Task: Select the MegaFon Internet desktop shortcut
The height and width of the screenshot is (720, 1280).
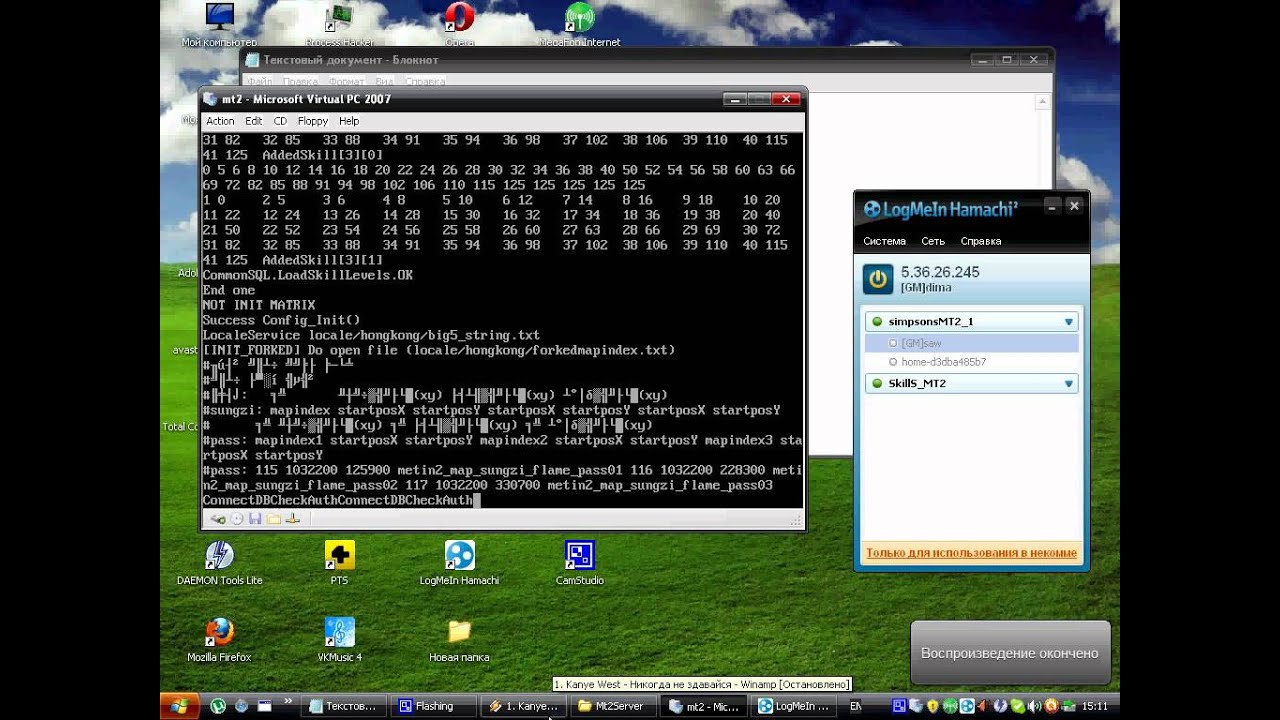Action: click(x=580, y=25)
